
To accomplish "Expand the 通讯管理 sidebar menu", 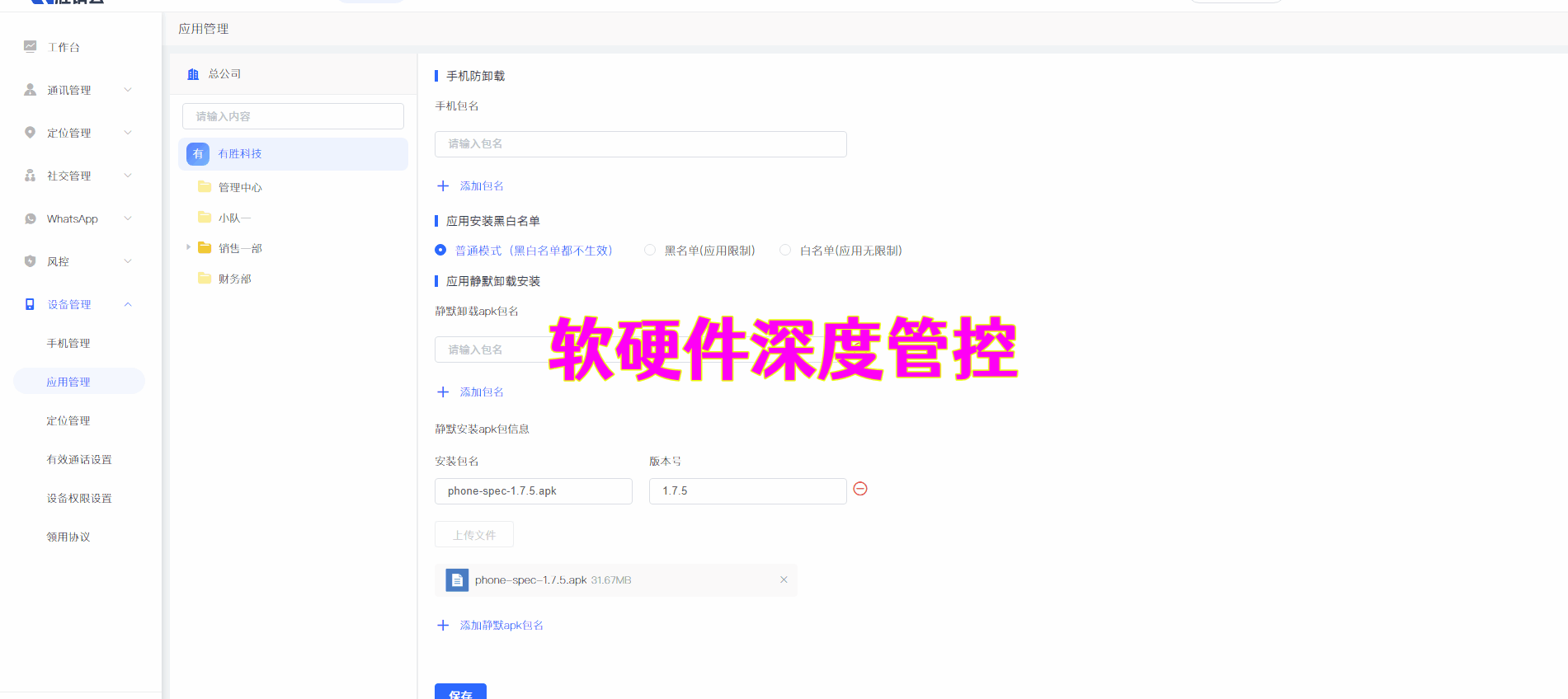I will coord(128,90).
